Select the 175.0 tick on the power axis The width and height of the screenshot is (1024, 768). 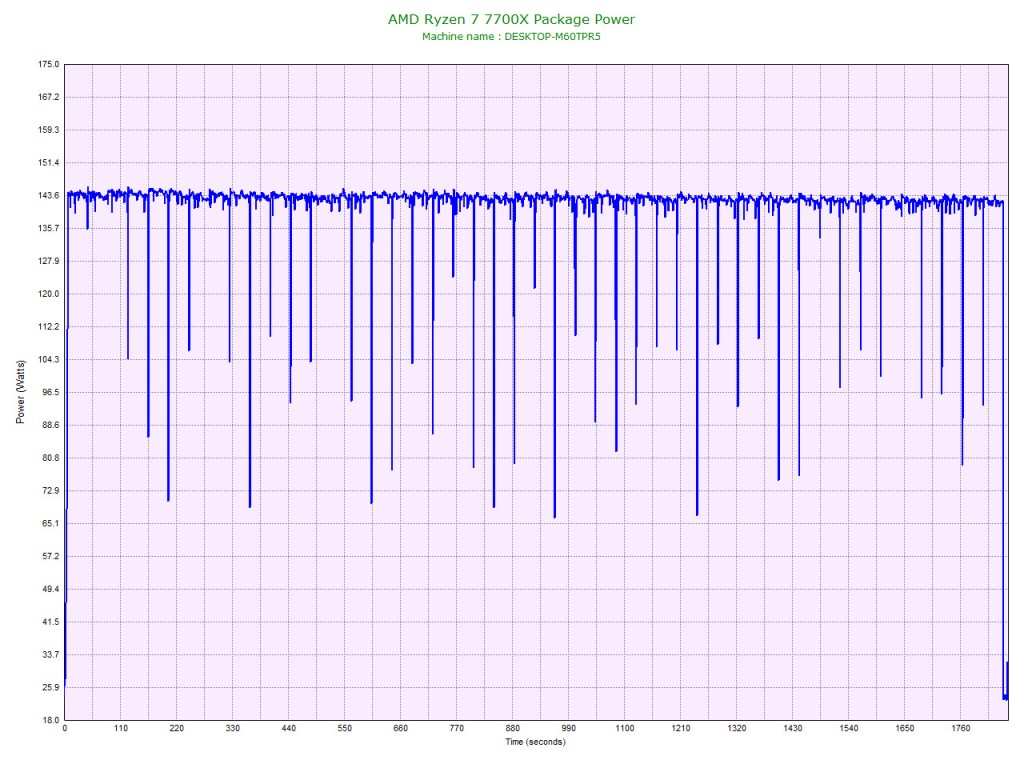coord(48,64)
